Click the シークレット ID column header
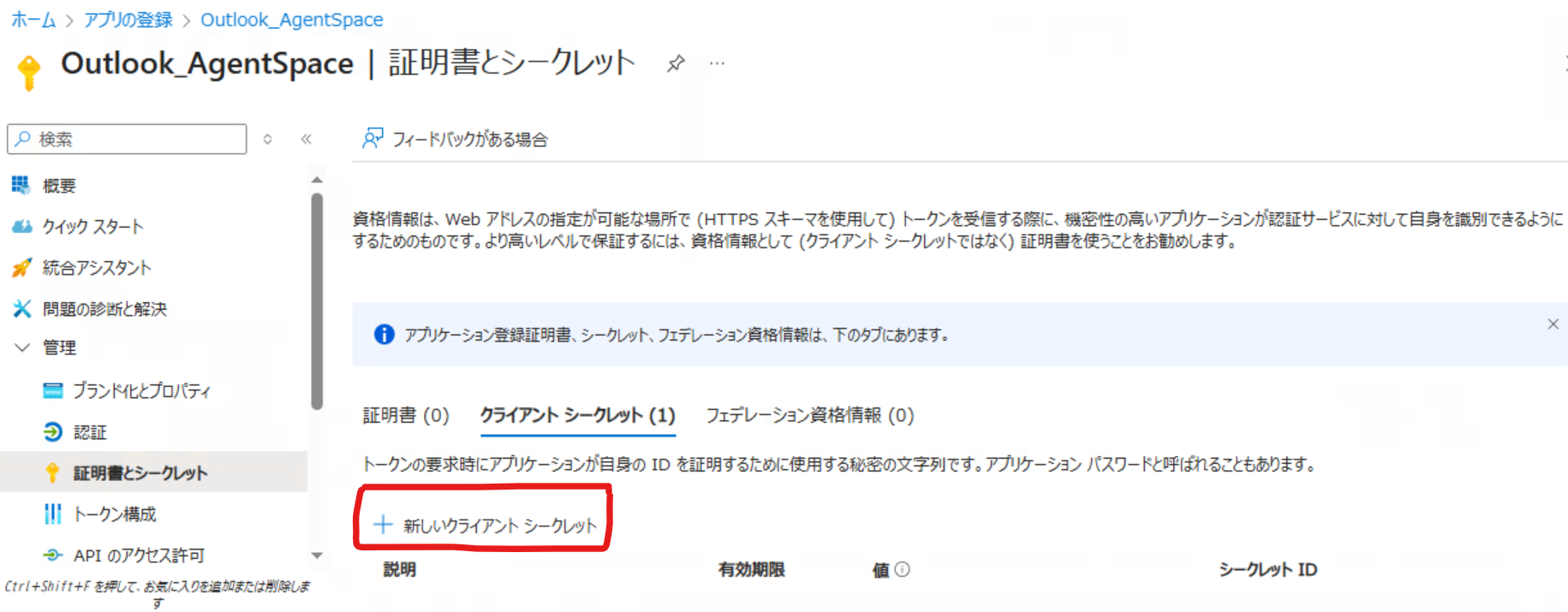 (x=1268, y=569)
